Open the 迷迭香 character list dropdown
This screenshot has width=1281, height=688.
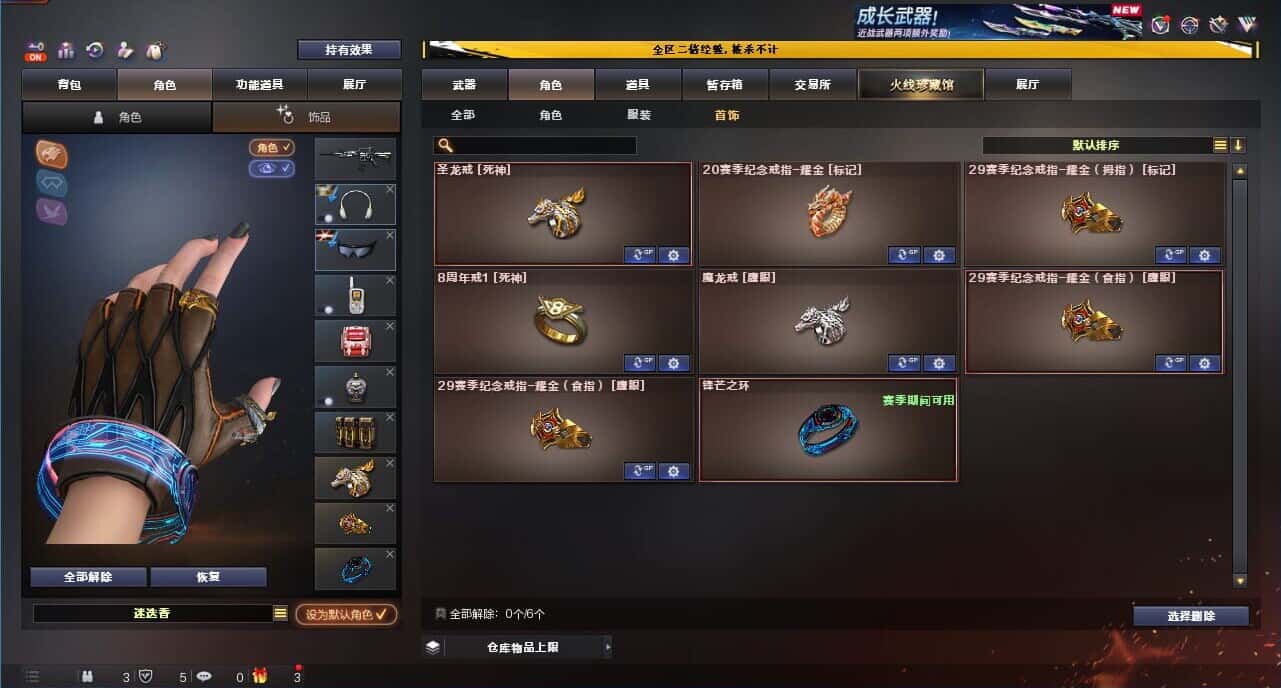coord(280,613)
